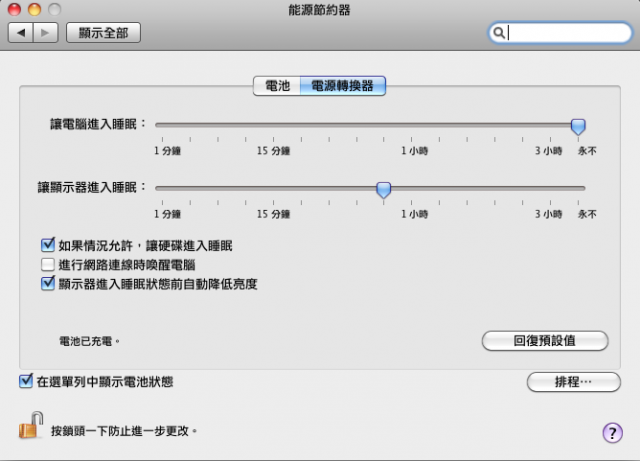Click the 讓電腦進入睡眠 label
The height and width of the screenshot is (461, 640).
click(x=98, y=124)
